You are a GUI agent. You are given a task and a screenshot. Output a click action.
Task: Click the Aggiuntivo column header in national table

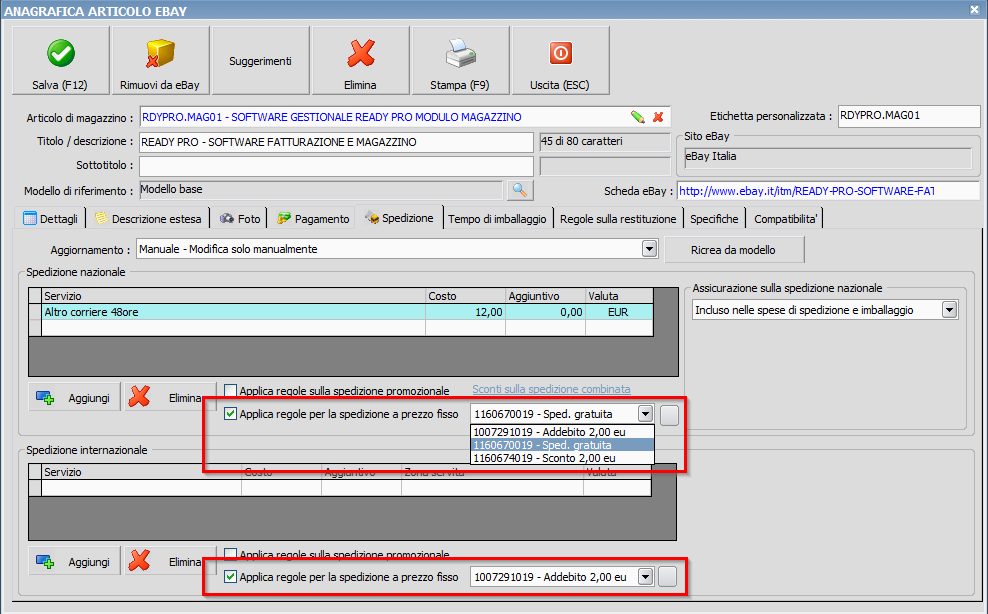546,296
